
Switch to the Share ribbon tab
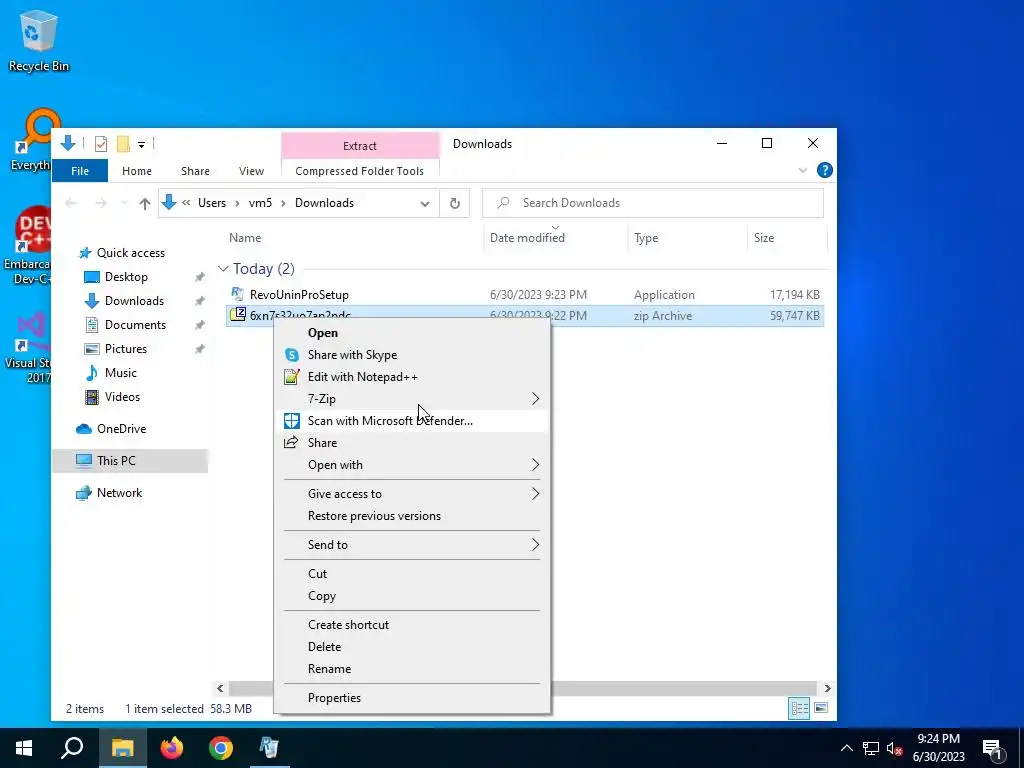click(x=195, y=170)
